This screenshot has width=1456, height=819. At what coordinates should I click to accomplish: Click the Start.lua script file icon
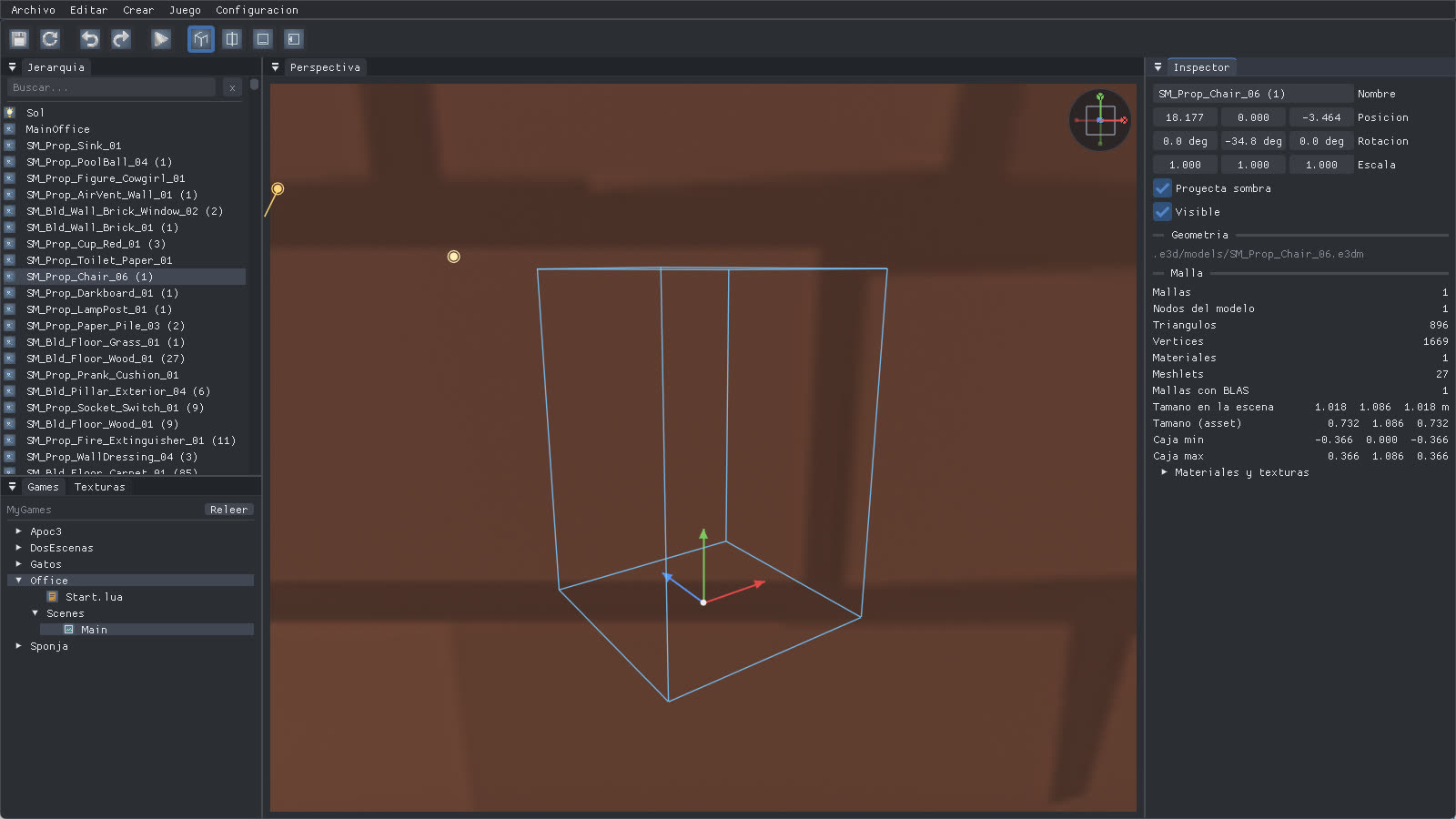coord(53,597)
